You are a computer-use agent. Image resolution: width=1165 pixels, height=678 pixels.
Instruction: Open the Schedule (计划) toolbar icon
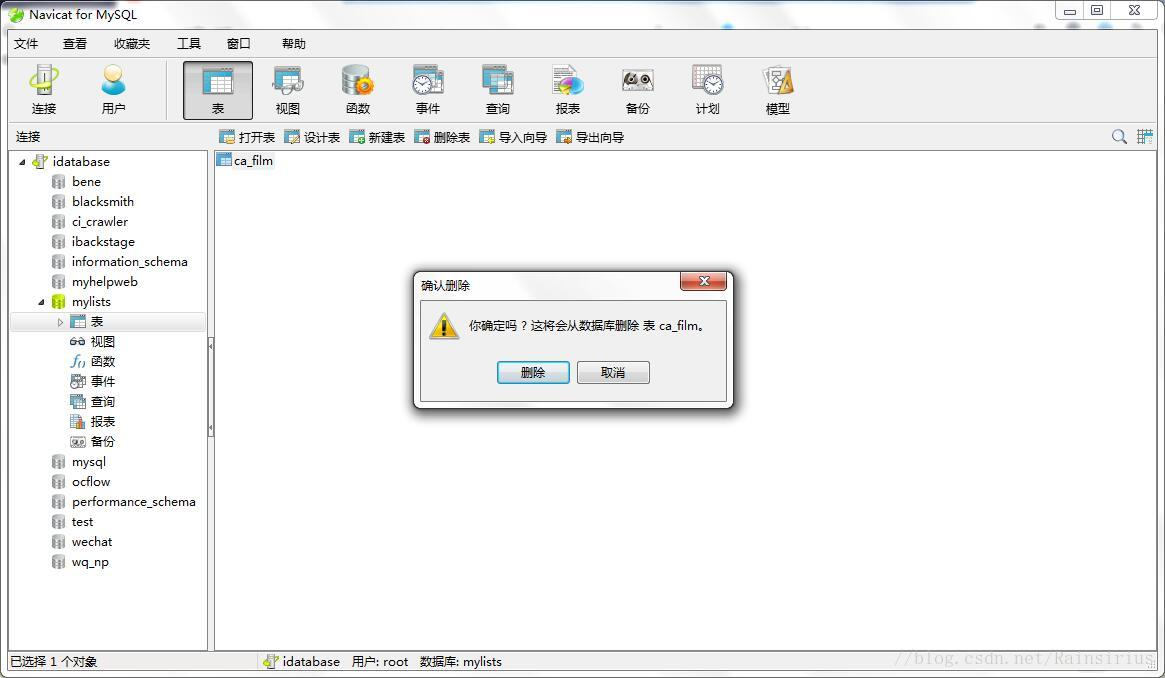pyautogui.click(x=707, y=90)
